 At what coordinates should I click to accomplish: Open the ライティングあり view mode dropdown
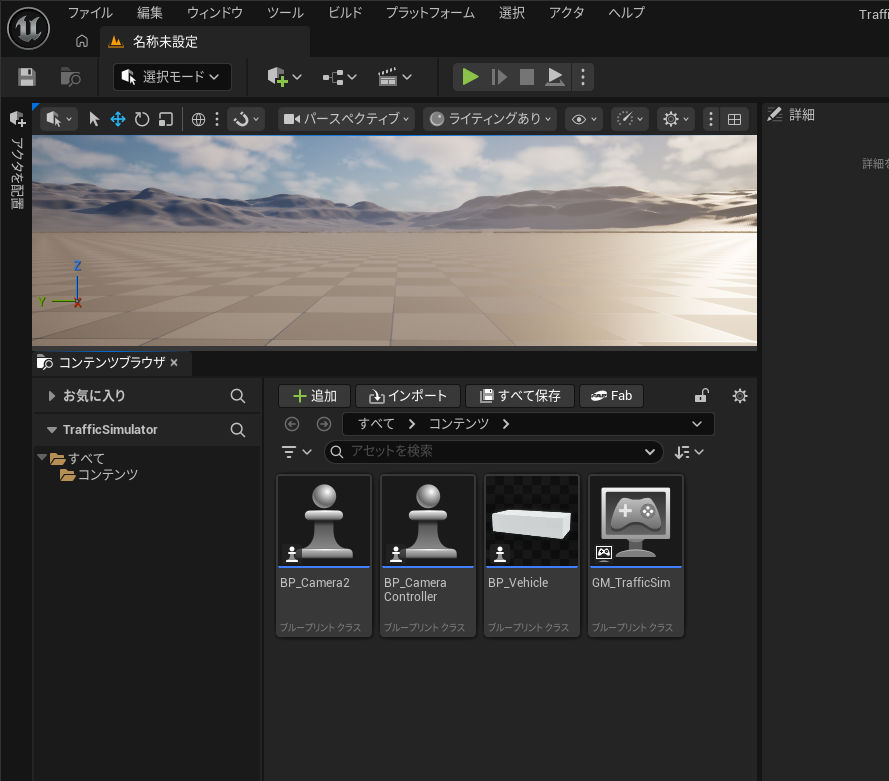[x=489, y=119]
